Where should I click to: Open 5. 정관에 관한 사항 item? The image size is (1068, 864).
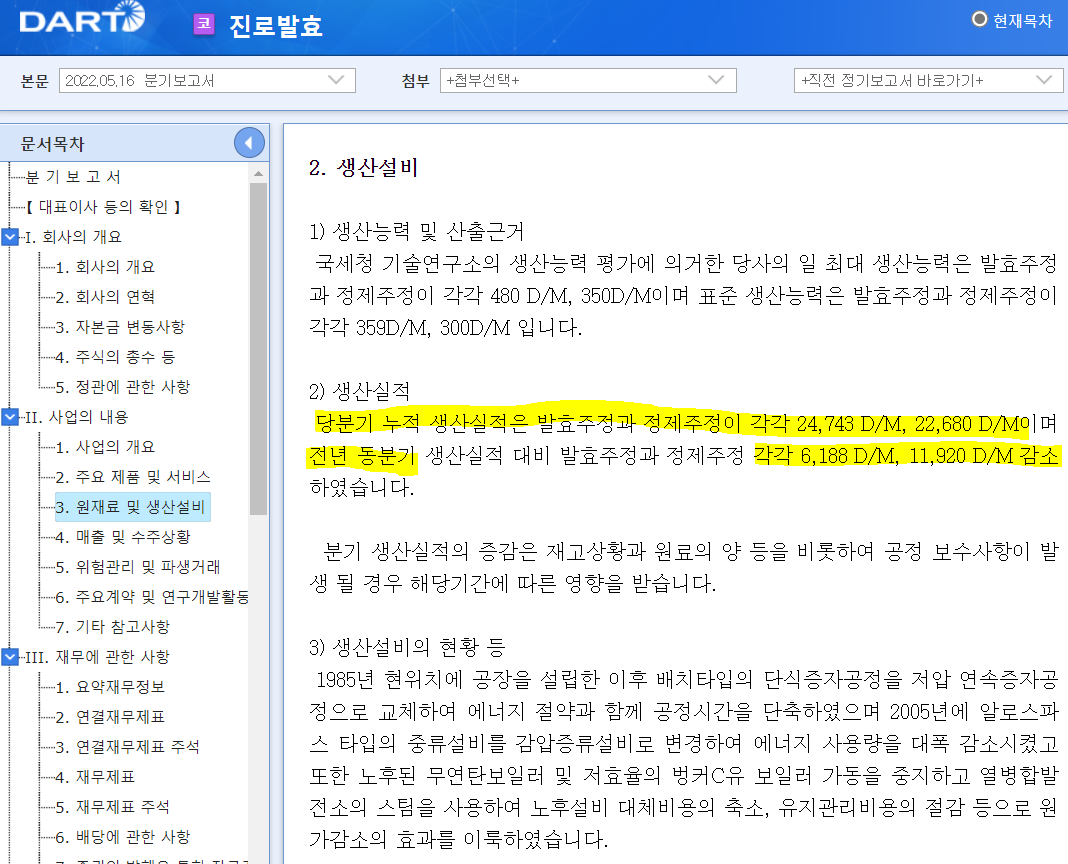(123, 386)
